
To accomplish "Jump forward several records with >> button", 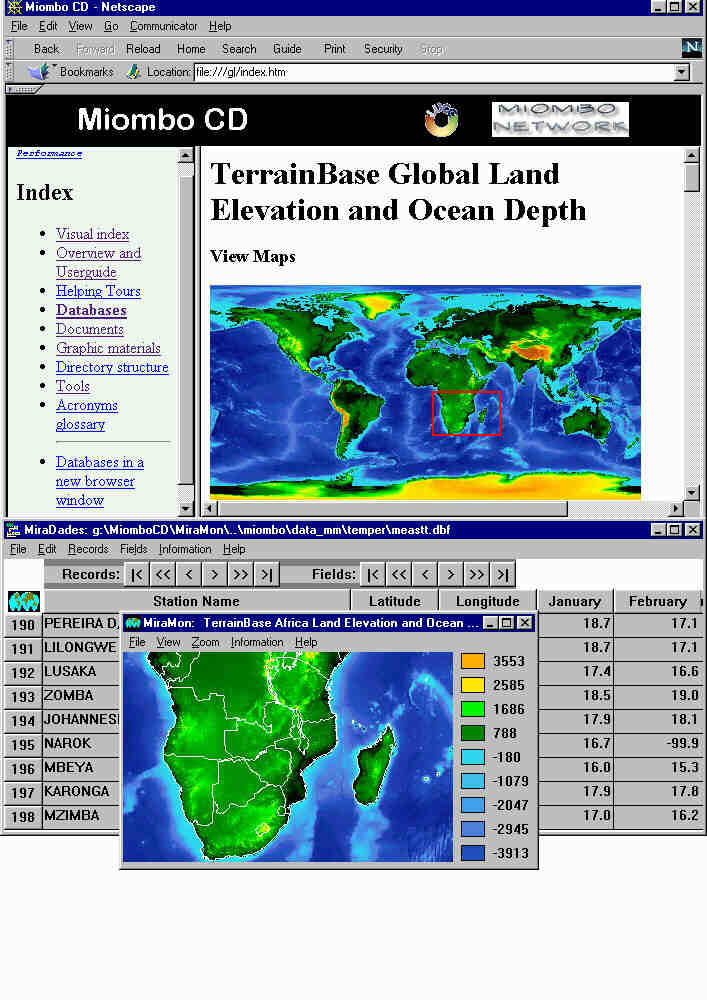I will [241, 575].
